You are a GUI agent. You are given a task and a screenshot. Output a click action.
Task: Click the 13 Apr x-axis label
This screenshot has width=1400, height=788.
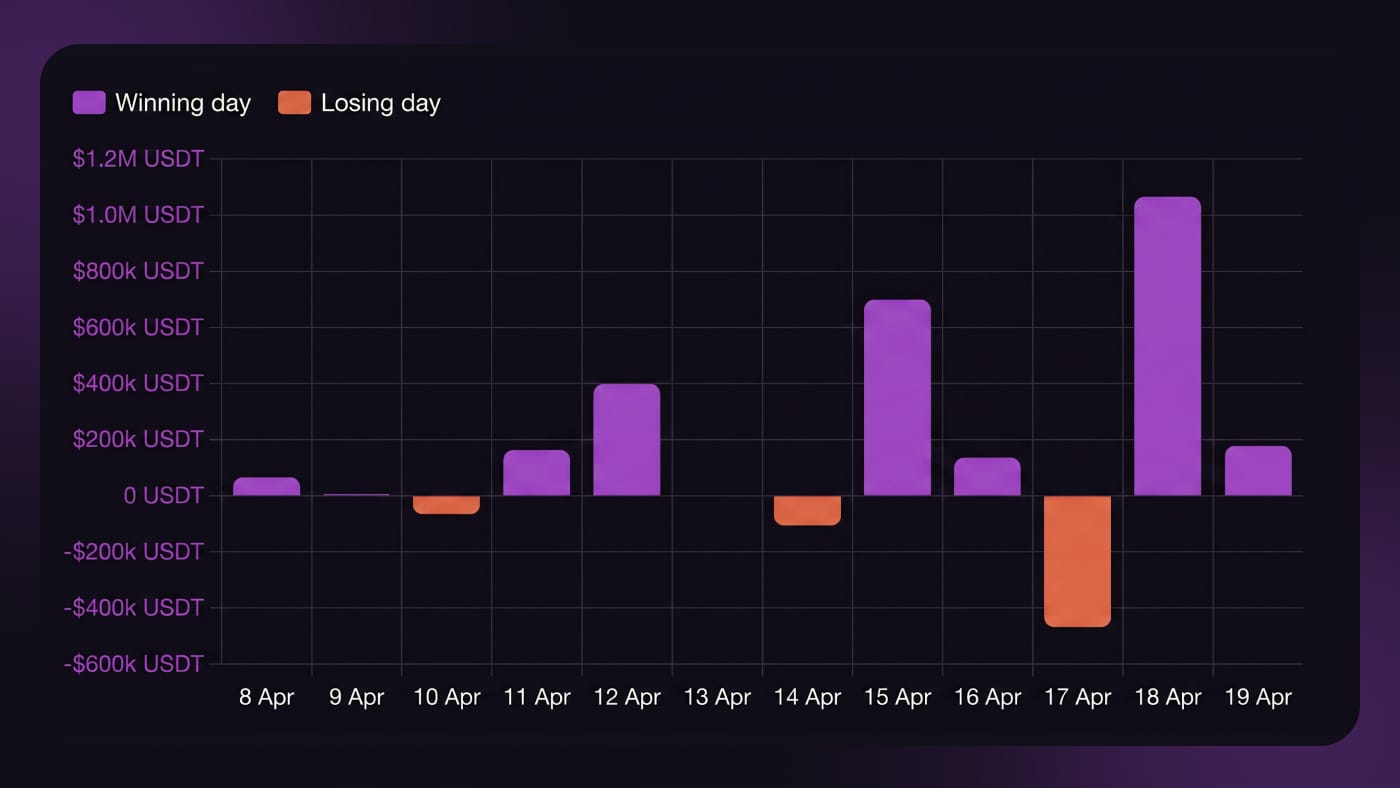click(717, 697)
